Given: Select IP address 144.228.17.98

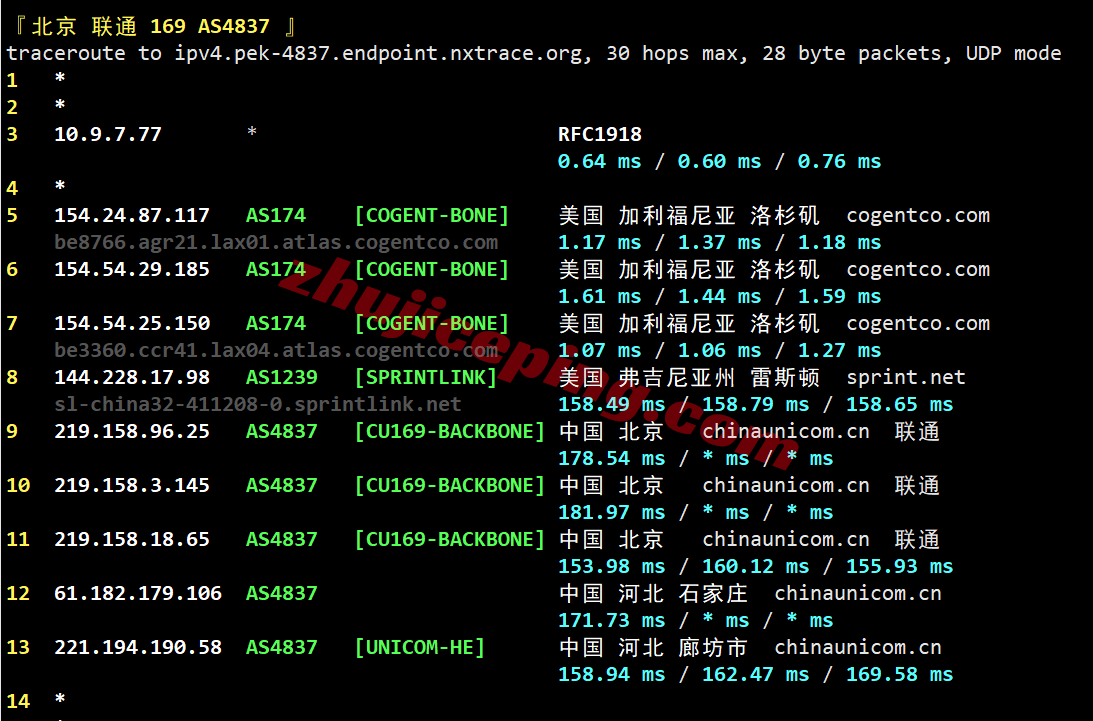Looking at the screenshot, I should click(132, 377).
